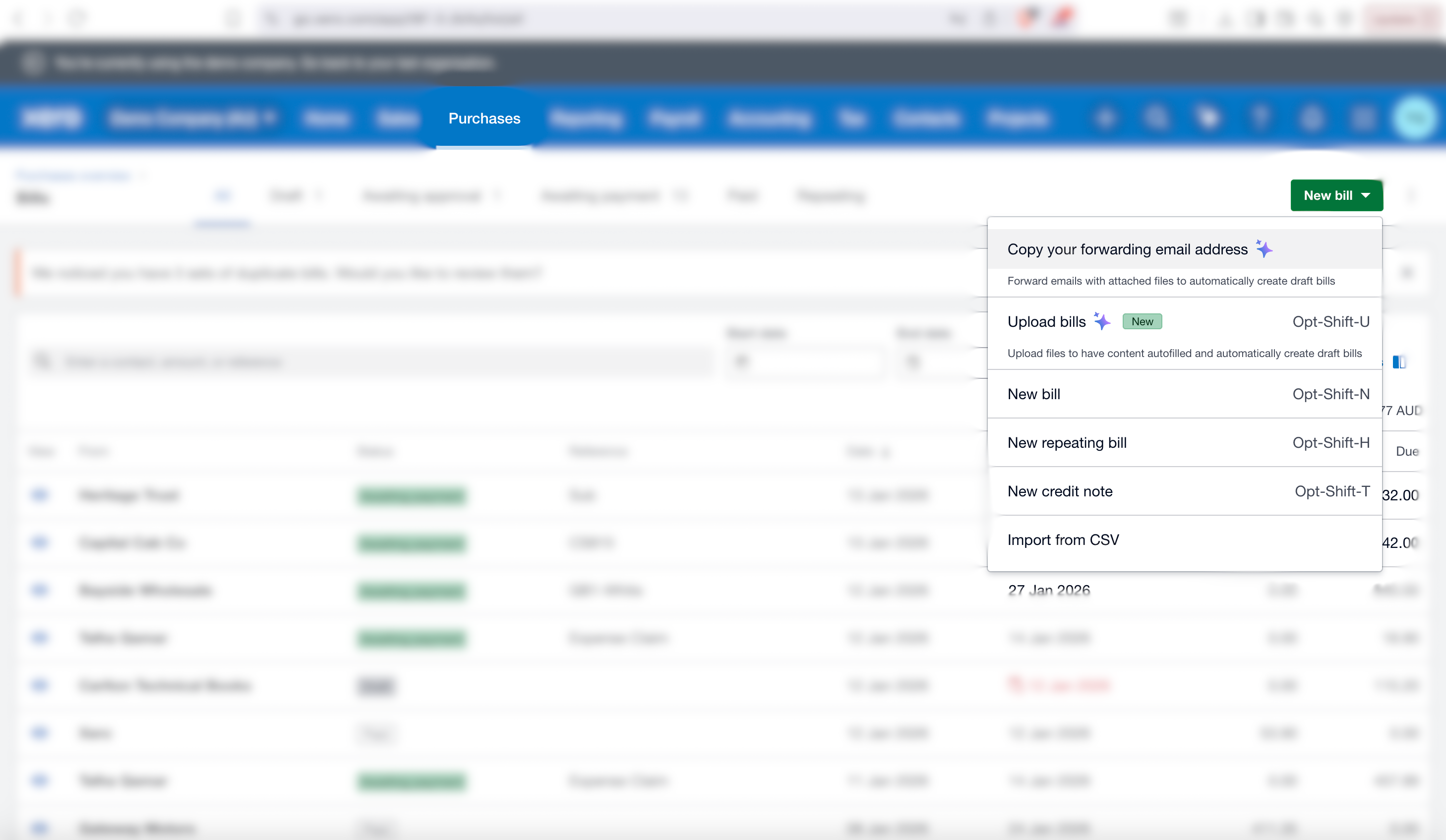
Task: Choose New credit note from menu
Action: [1184, 491]
